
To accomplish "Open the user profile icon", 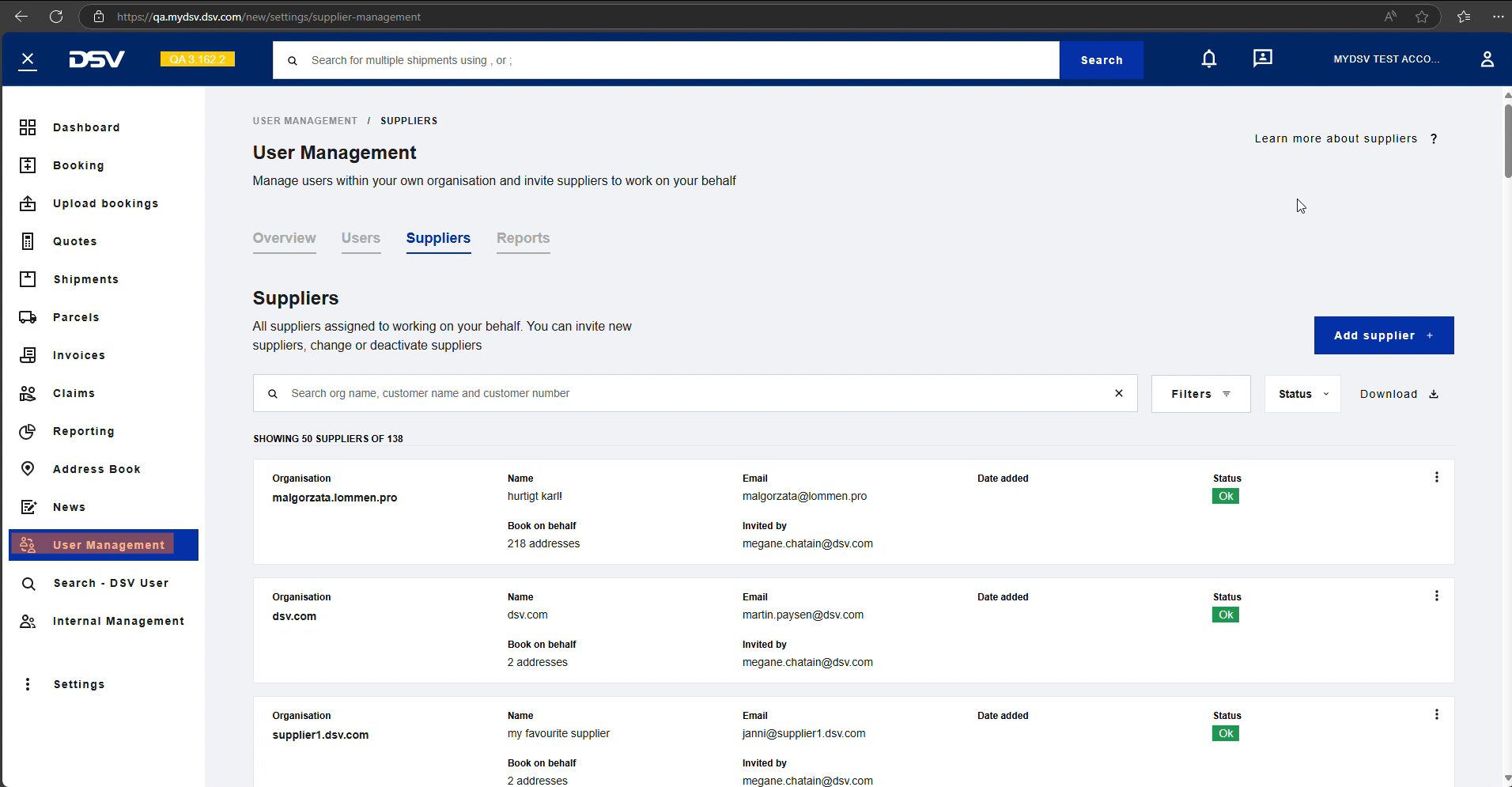I will [x=1487, y=59].
